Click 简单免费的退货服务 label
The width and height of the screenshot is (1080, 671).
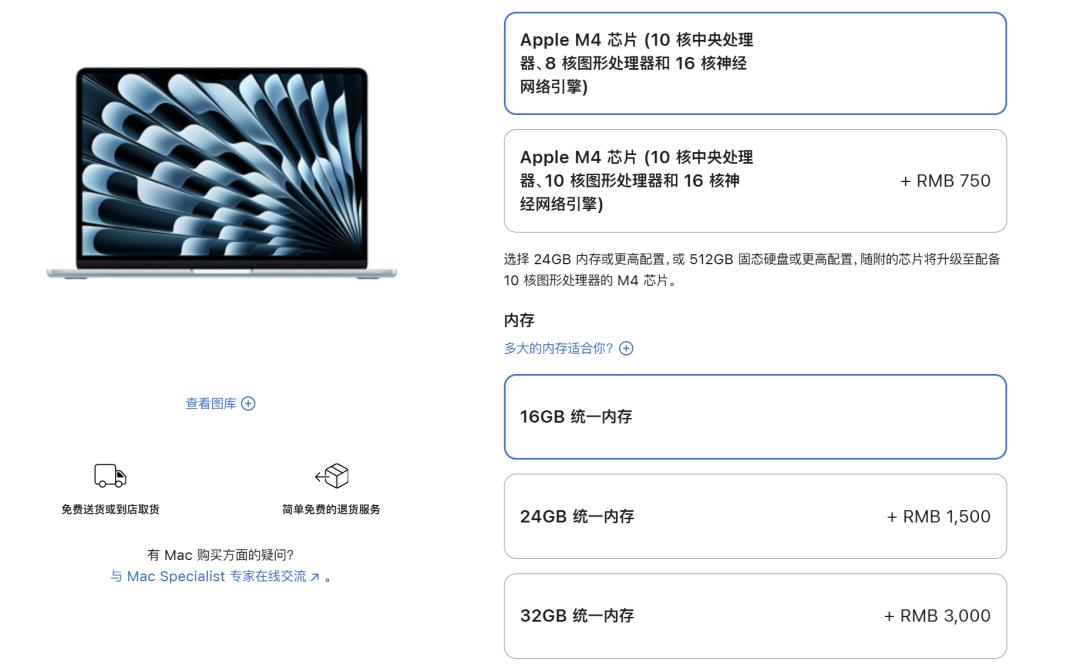(x=331, y=510)
